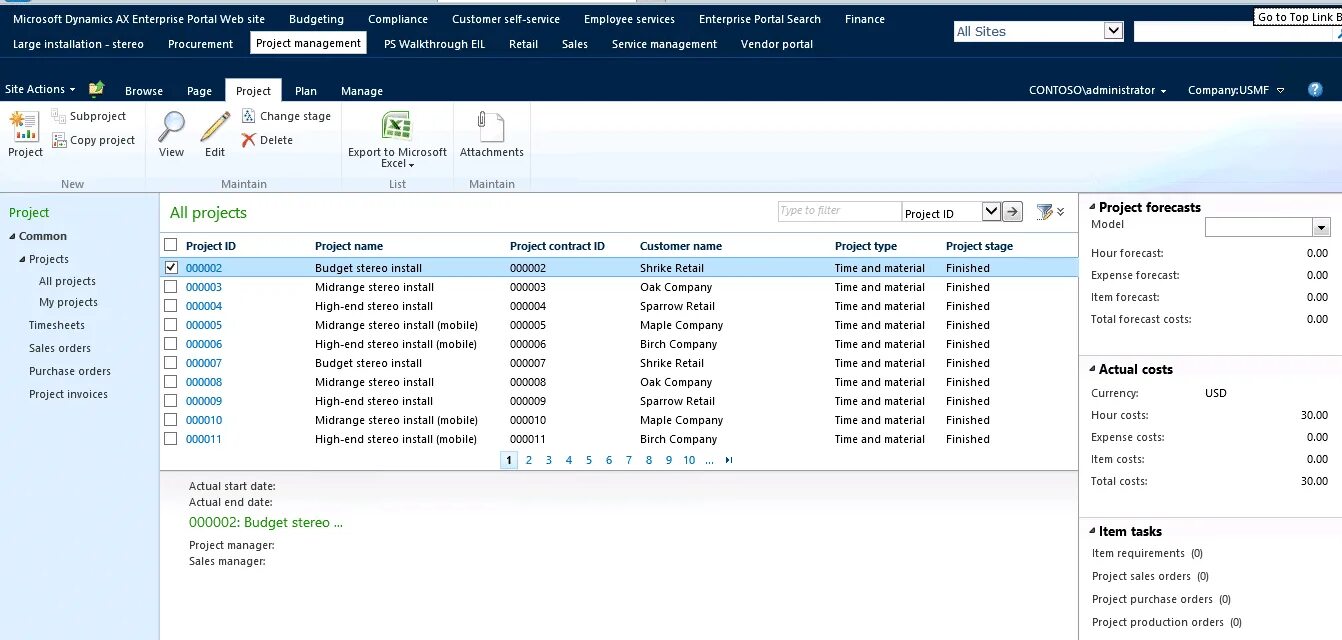
Task: Open Project invoices in left navigation
Action: 68,394
